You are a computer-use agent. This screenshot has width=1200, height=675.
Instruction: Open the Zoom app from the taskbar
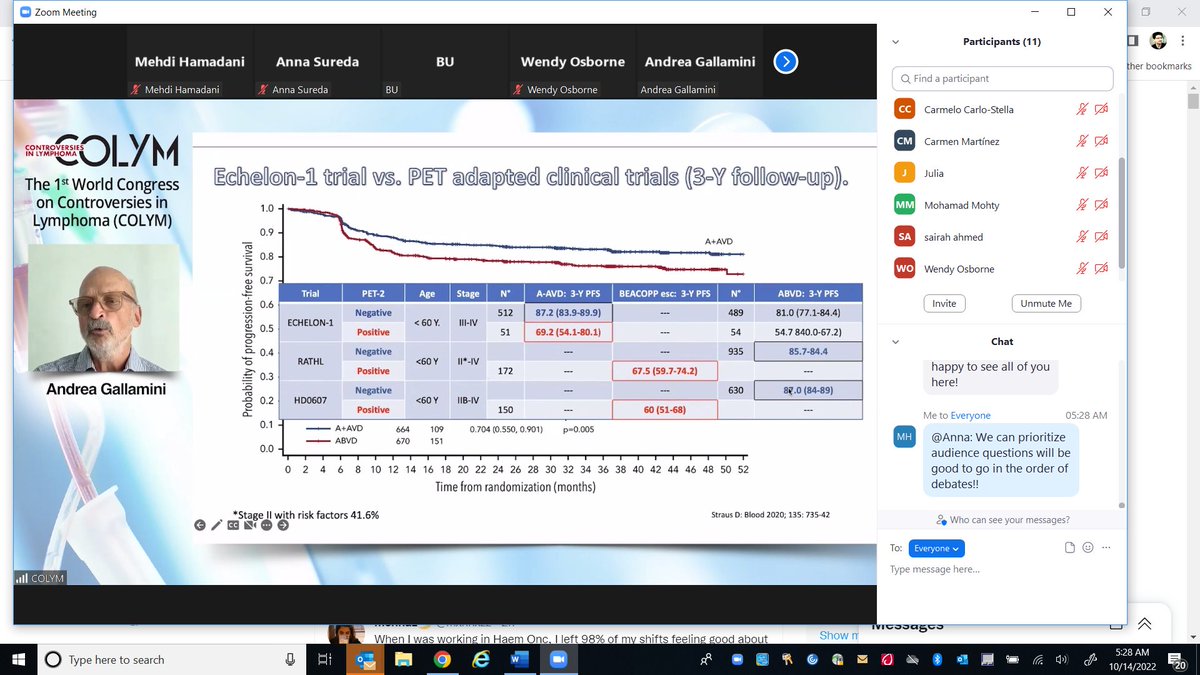click(x=559, y=659)
